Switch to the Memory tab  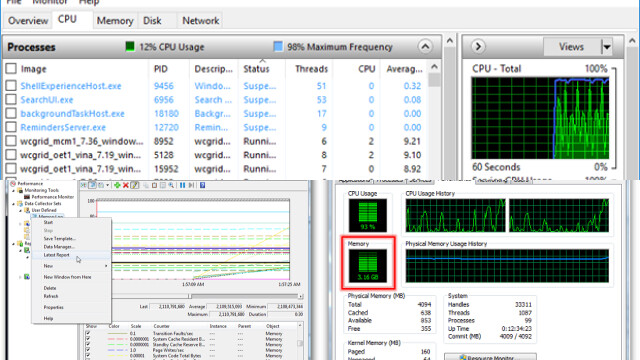coord(115,20)
